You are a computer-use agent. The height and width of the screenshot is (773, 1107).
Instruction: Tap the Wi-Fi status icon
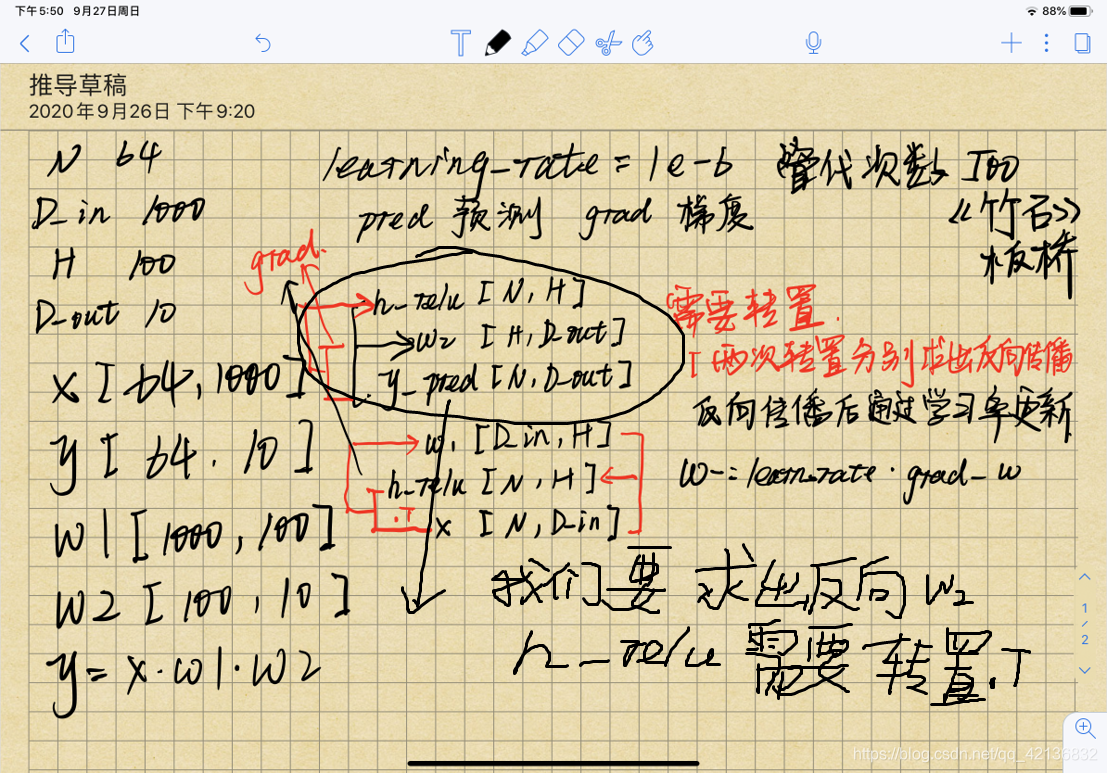pos(1031,11)
